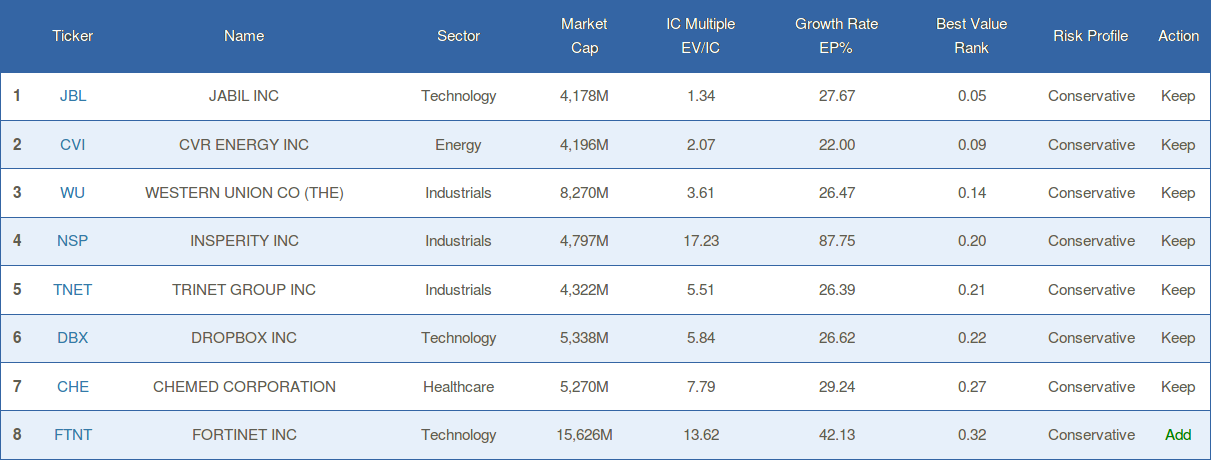Screen dimensions: 1211x460
Task: Click the 29.24 growth rate value
Action: [x=837, y=387]
